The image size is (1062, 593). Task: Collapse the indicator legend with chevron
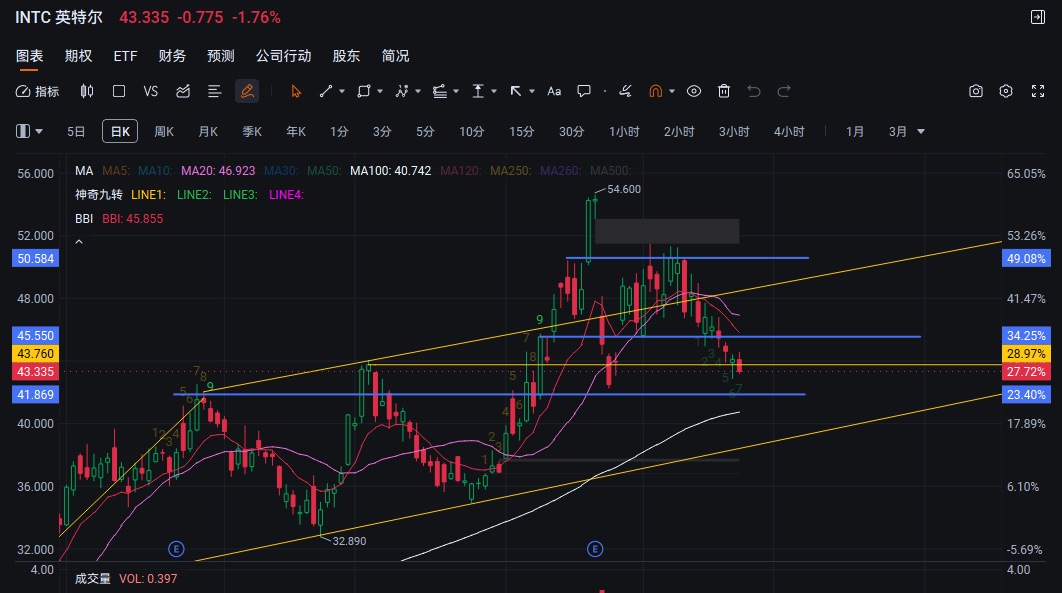pos(80,242)
